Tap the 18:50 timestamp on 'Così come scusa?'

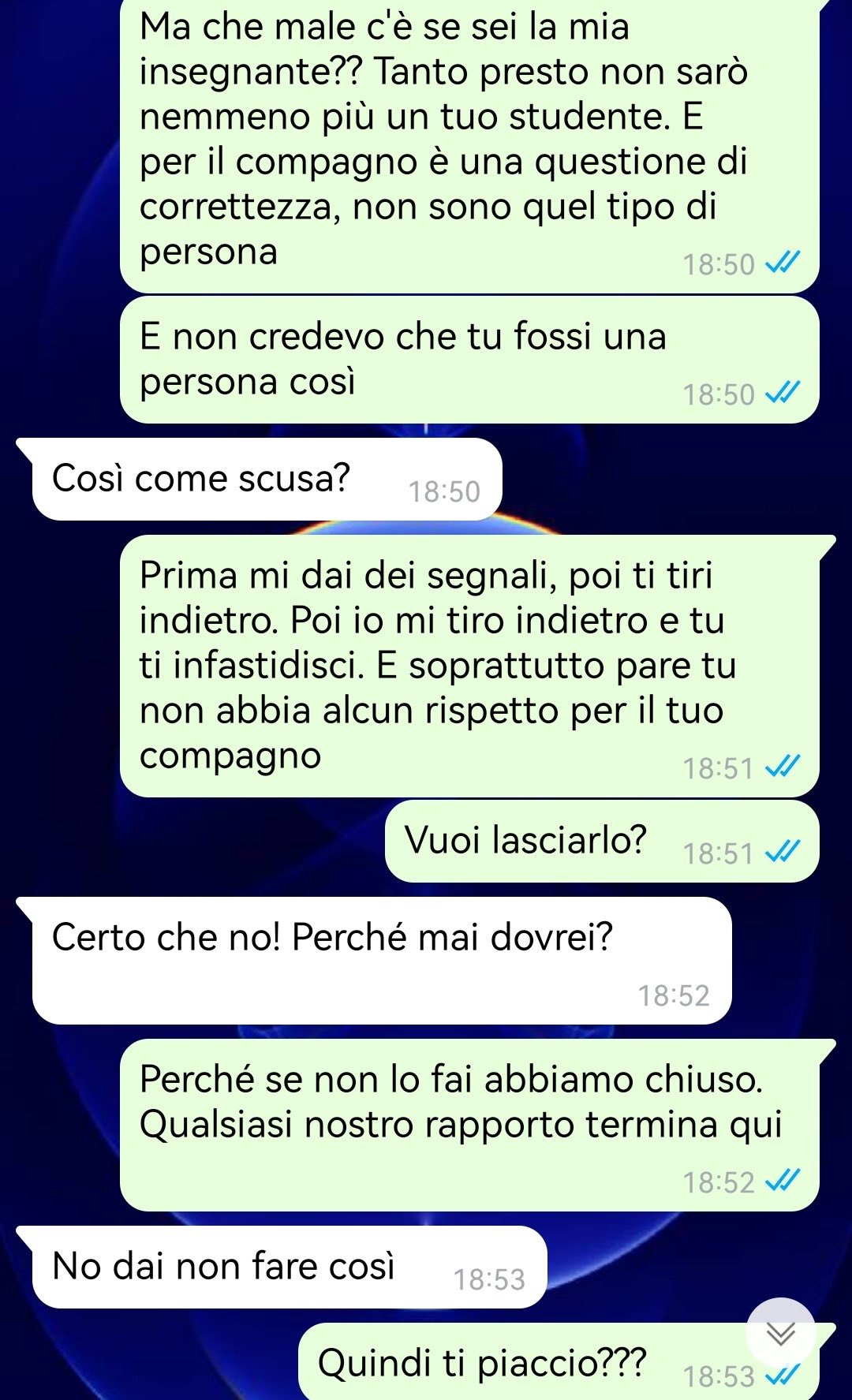(x=444, y=491)
